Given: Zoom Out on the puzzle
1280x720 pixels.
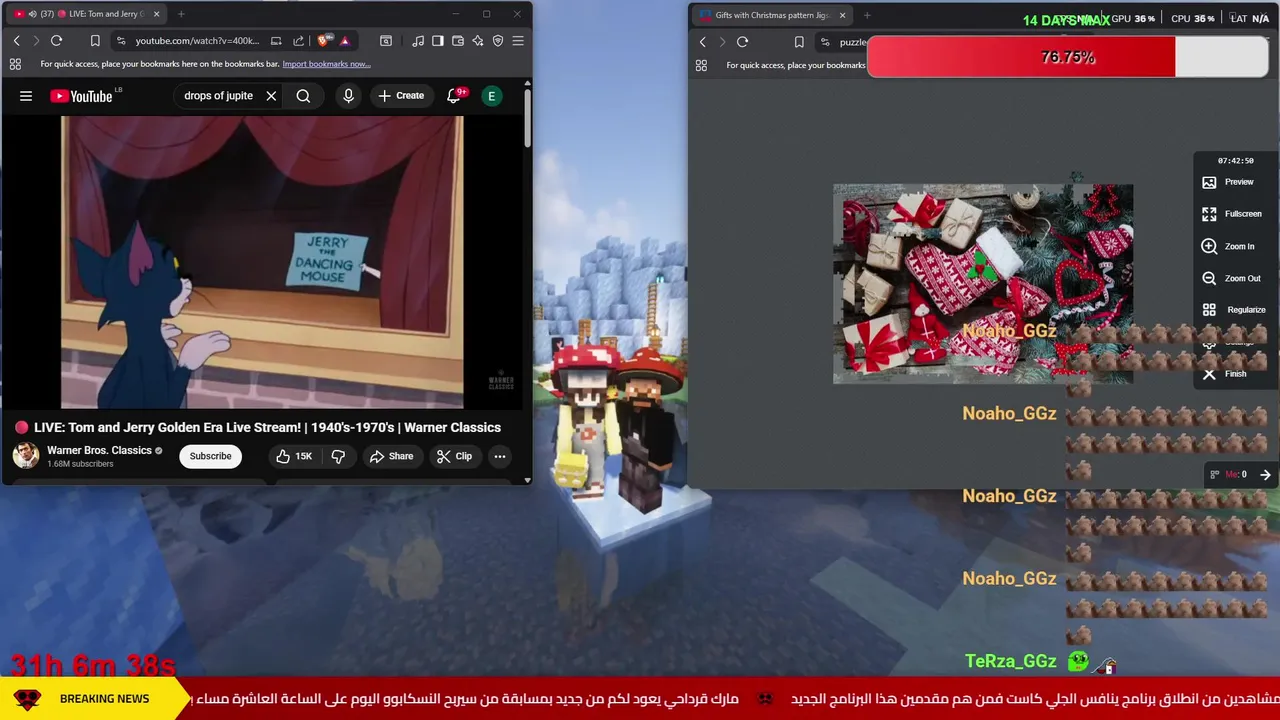Looking at the screenshot, I should pos(1231,278).
